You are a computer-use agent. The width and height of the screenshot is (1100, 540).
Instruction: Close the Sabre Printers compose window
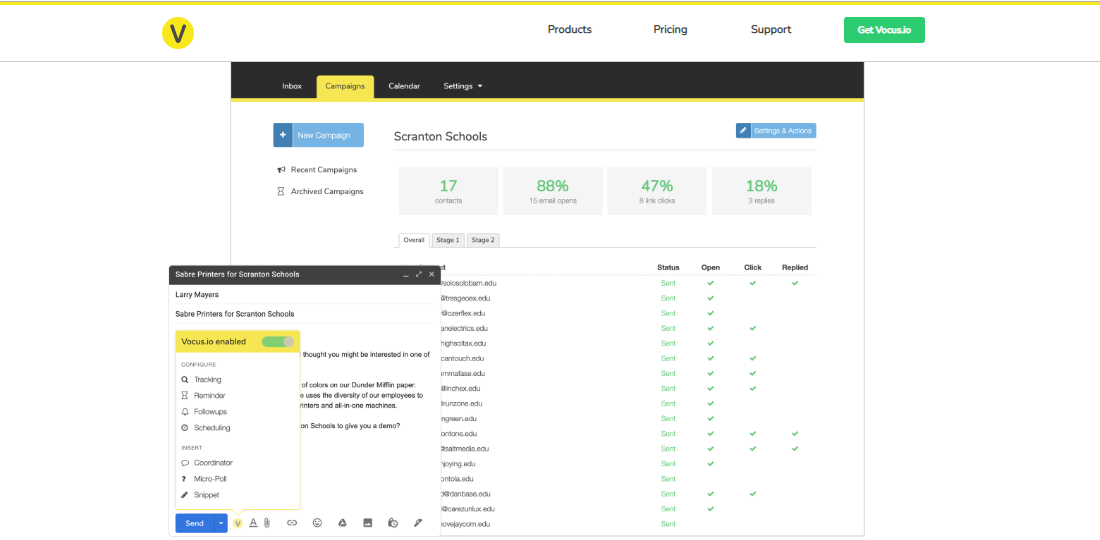click(431, 274)
